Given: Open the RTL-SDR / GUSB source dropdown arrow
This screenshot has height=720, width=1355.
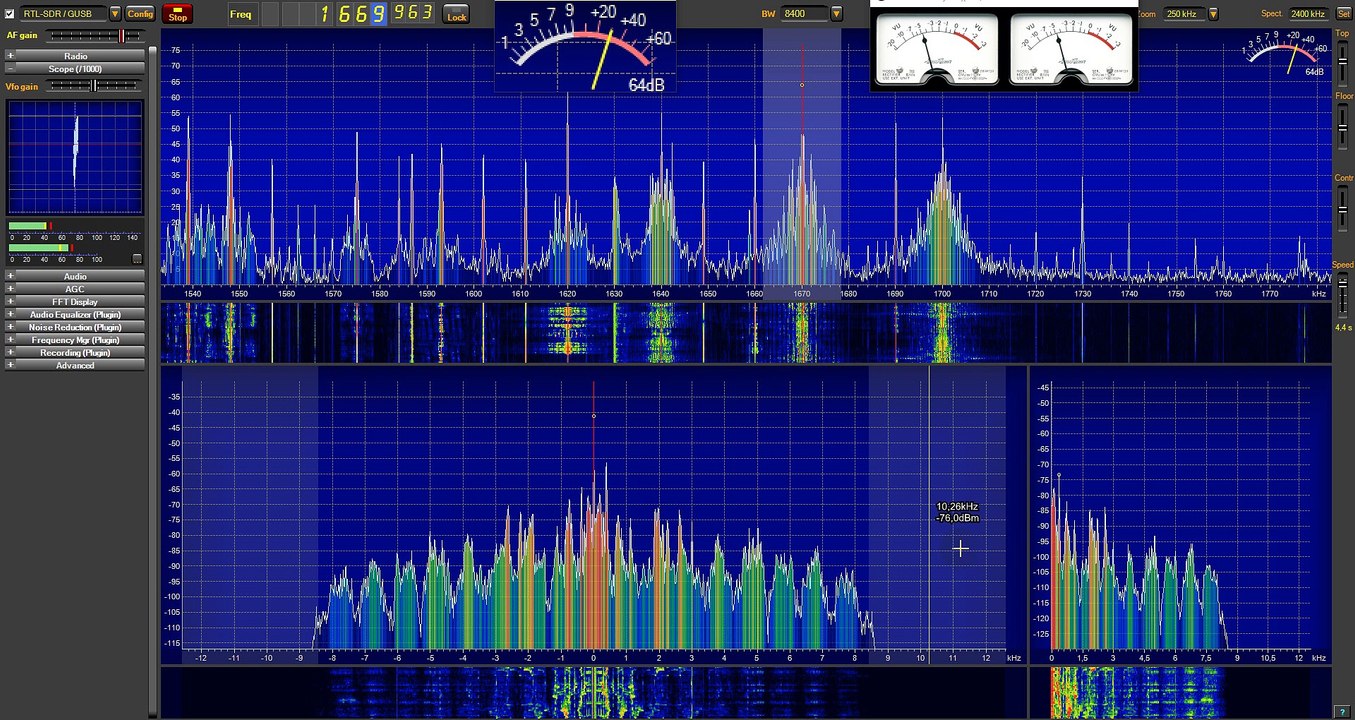Looking at the screenshot, I should click(115, 13).
